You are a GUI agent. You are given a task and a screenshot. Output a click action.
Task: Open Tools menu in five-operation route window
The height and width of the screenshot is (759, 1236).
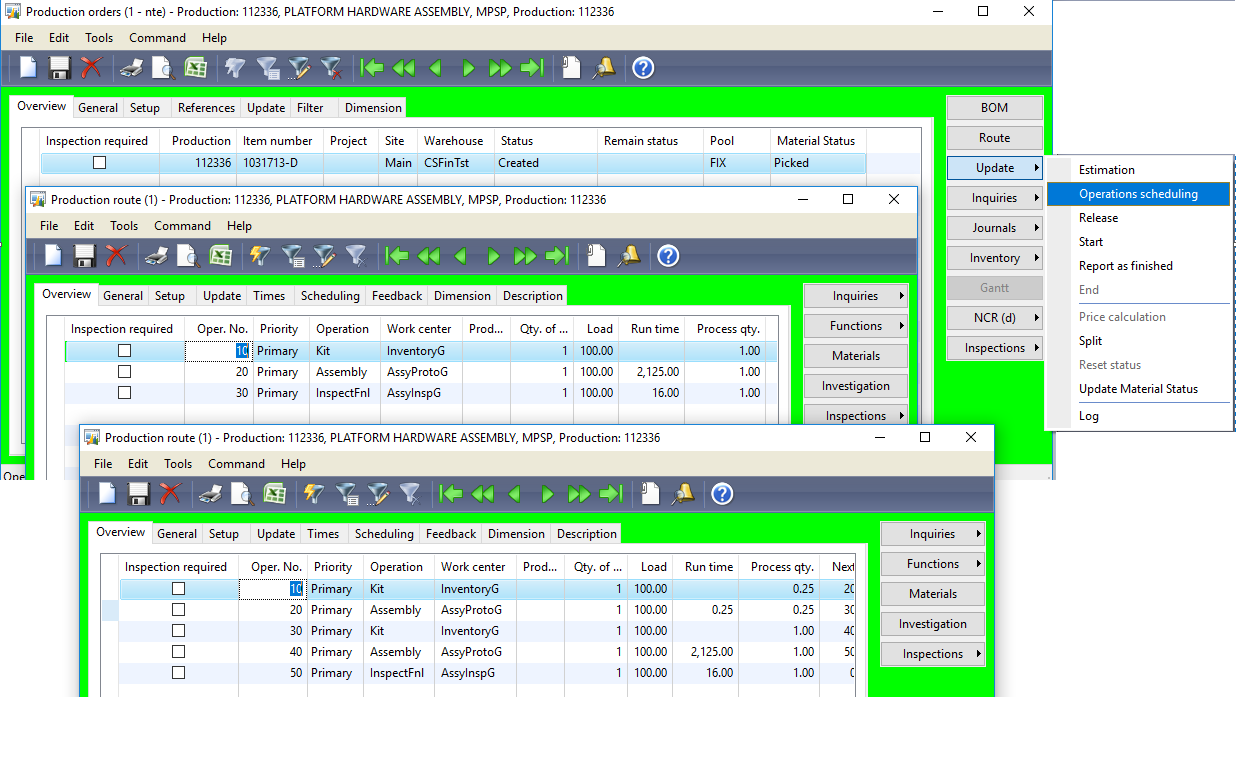click(178, 464)
